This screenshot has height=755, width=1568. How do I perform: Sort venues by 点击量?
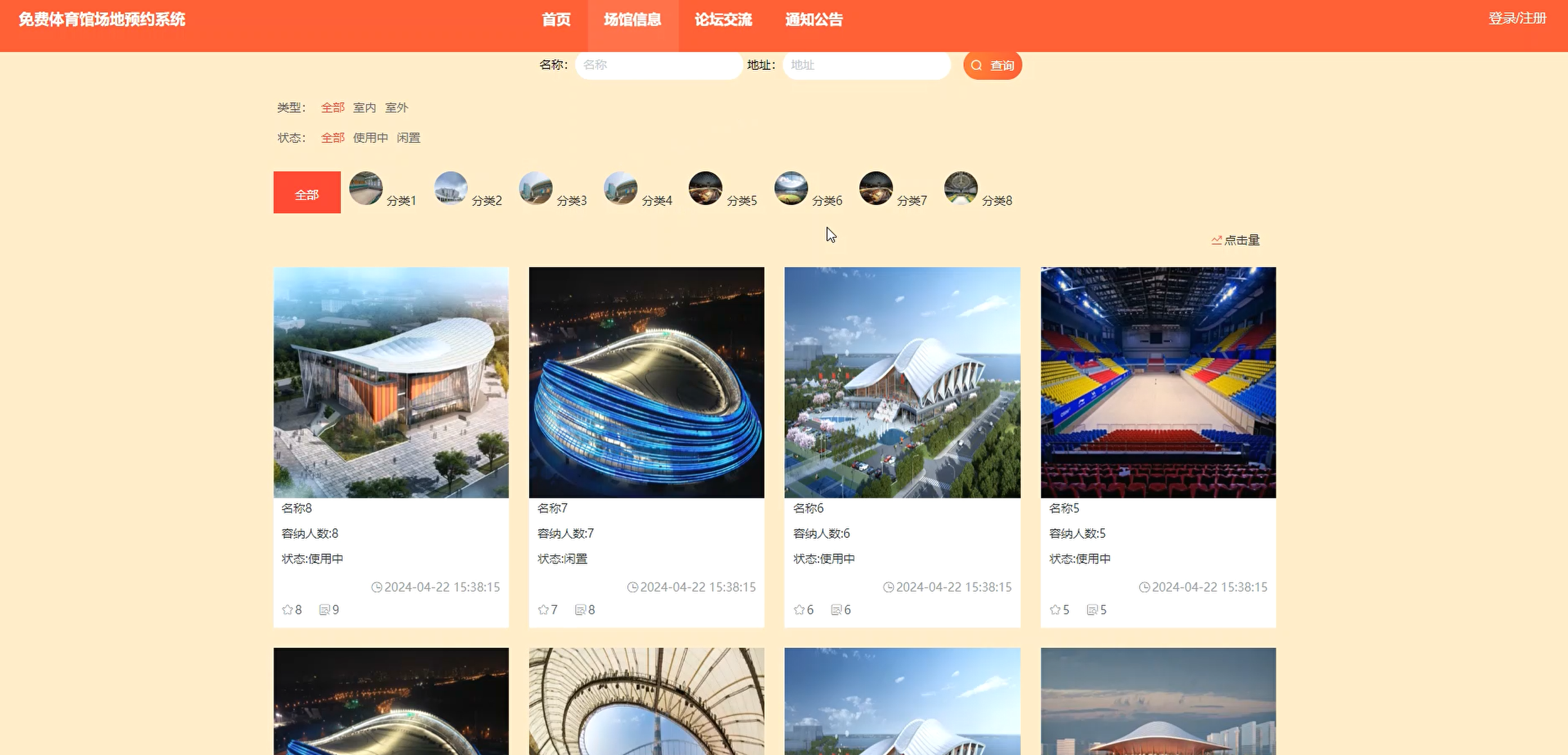1241,240
